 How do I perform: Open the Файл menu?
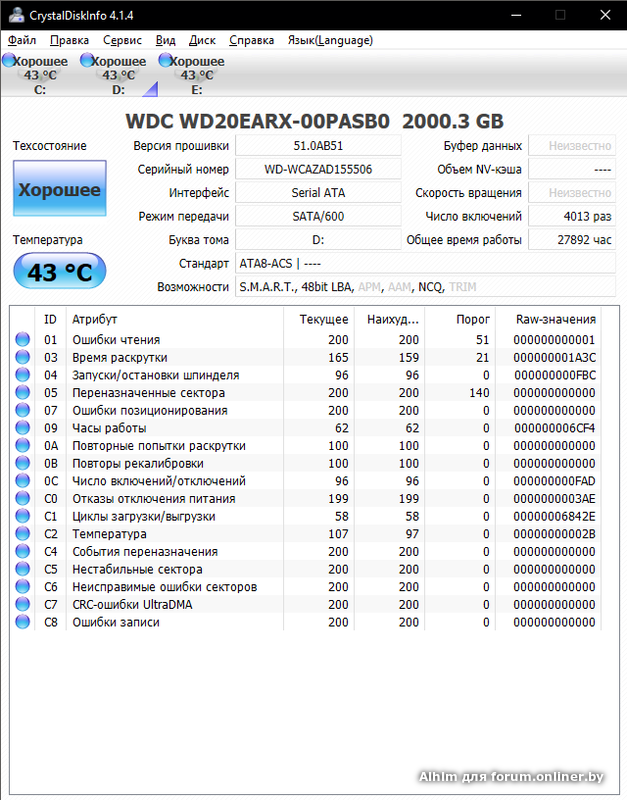(x=22, y=40)
